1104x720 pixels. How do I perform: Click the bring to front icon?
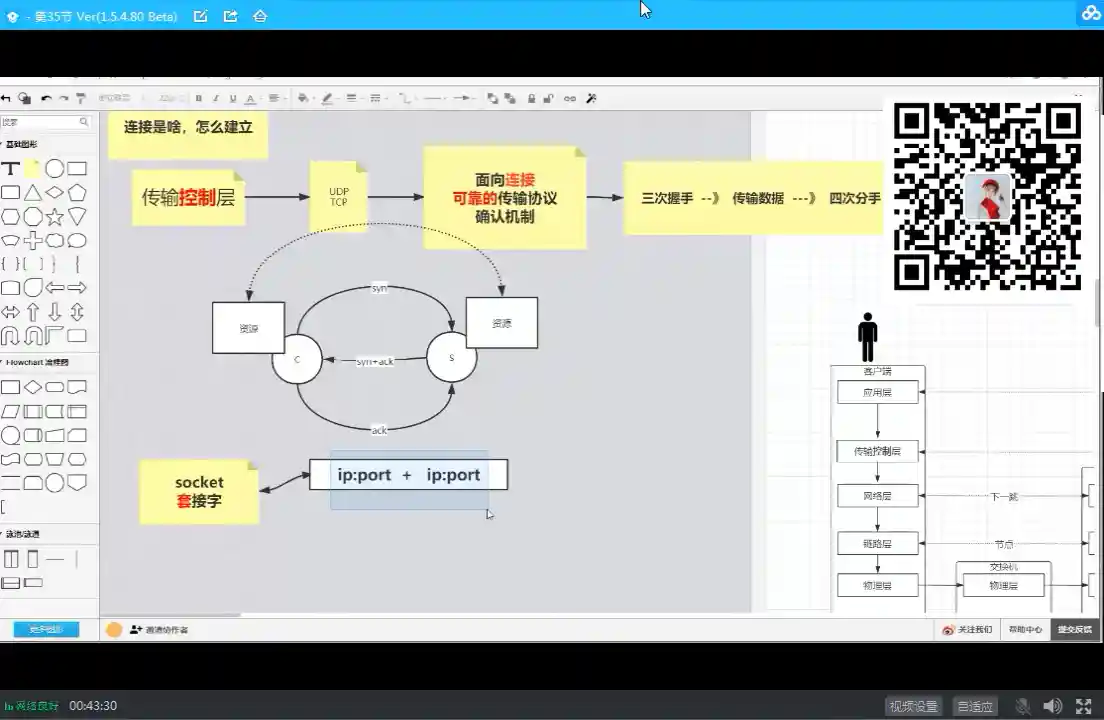point(492,99)
